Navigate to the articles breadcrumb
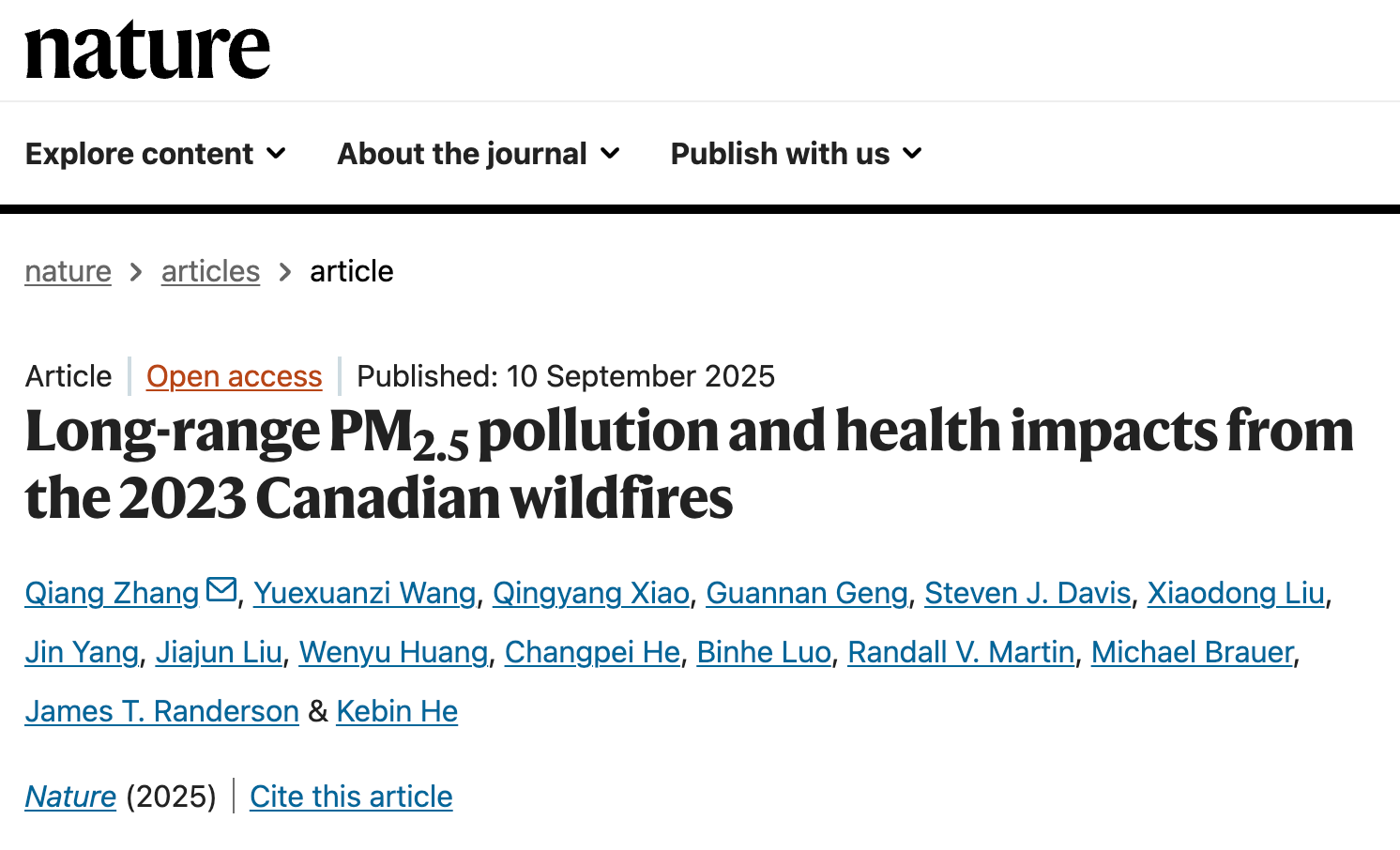 coord(210,271)
